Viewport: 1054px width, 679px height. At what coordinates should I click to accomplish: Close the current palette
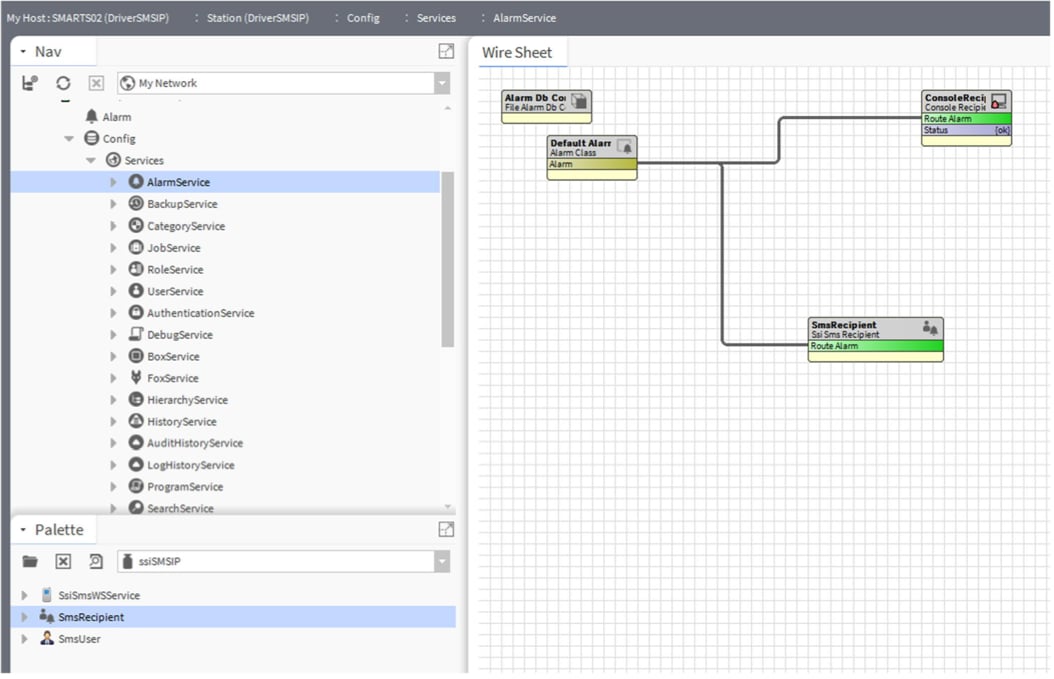[63, 561]
